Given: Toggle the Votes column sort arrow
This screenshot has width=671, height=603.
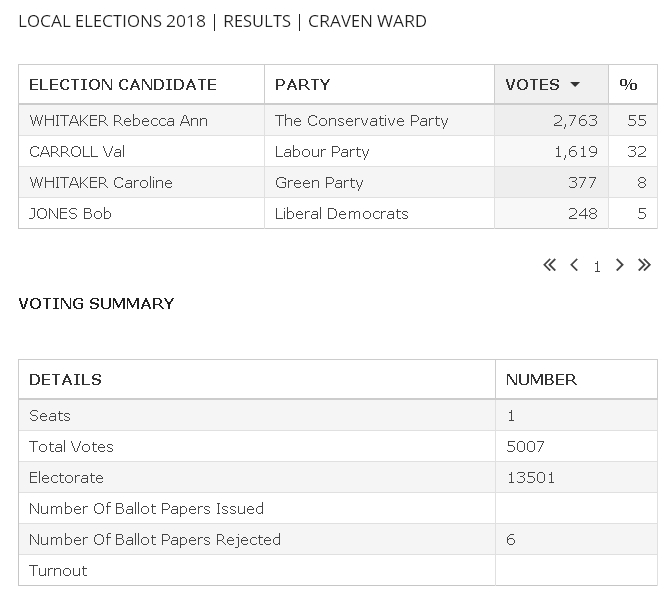Looking at the screenshot, I should click(575, 85).
